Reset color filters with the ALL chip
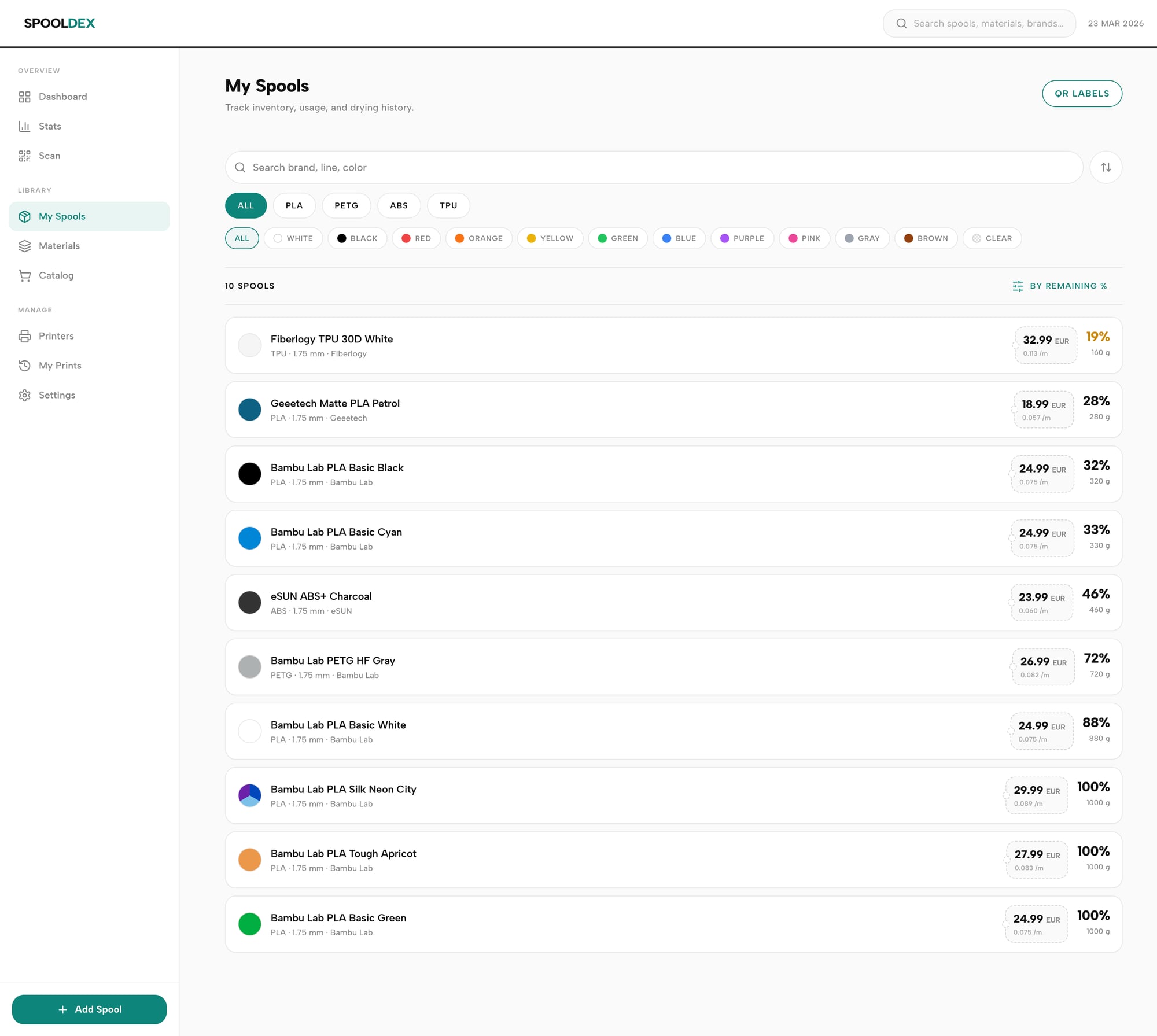1157x1036 pixels. (x=242, y=238)
